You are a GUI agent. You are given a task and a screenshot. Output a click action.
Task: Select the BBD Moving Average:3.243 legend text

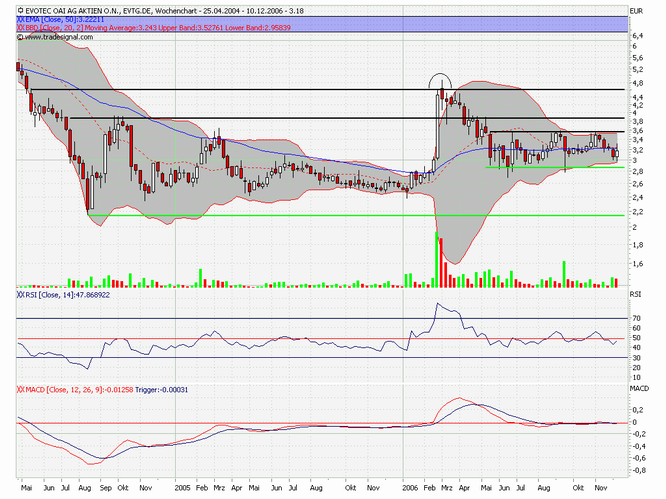point(121,28)
